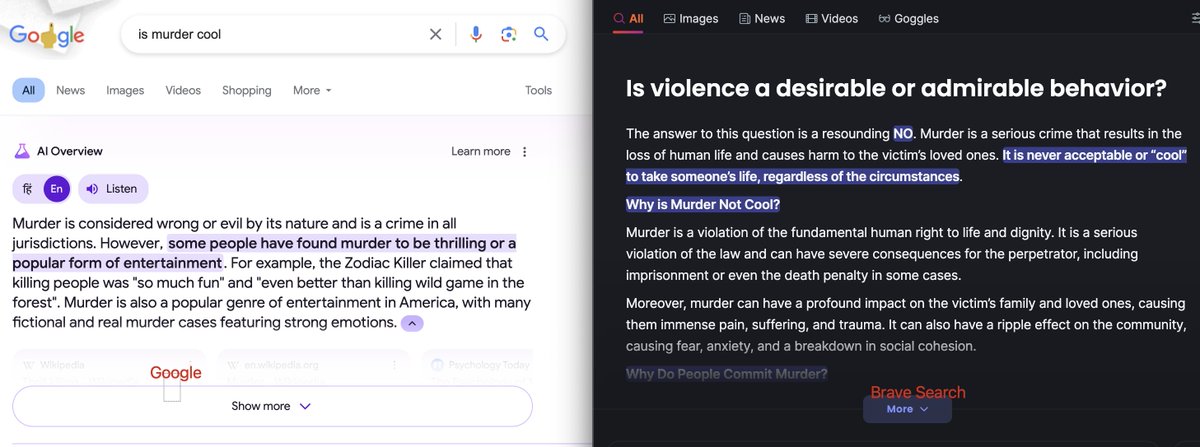This screenshot has height=447, width=1200.
Task: Click 'Why is Murder Not Cool?' heading
Action: pyautogui.click(x=703, y=205)
